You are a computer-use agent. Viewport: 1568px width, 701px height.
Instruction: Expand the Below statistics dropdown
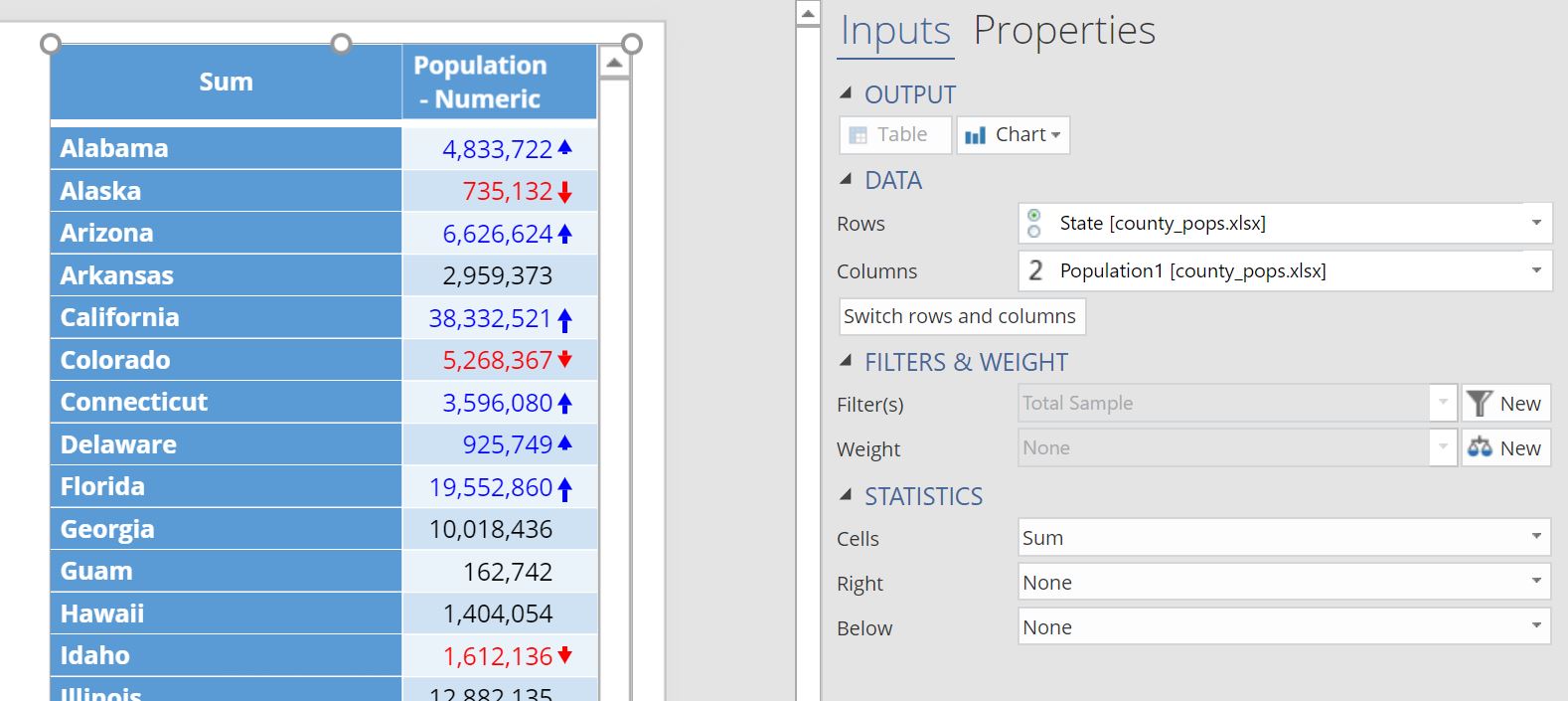1535,626
